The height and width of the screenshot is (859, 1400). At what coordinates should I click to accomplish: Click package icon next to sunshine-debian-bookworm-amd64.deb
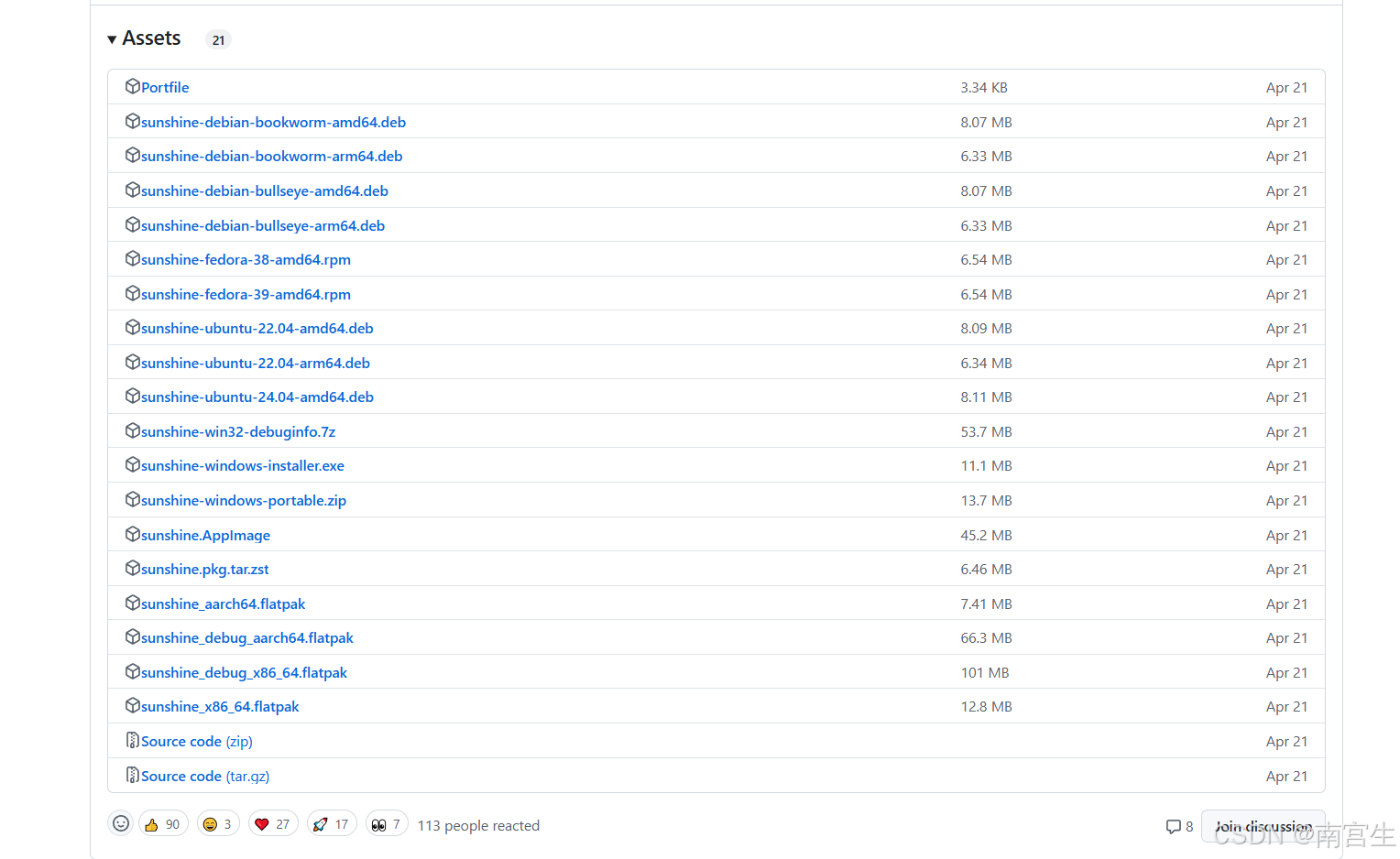133,121
